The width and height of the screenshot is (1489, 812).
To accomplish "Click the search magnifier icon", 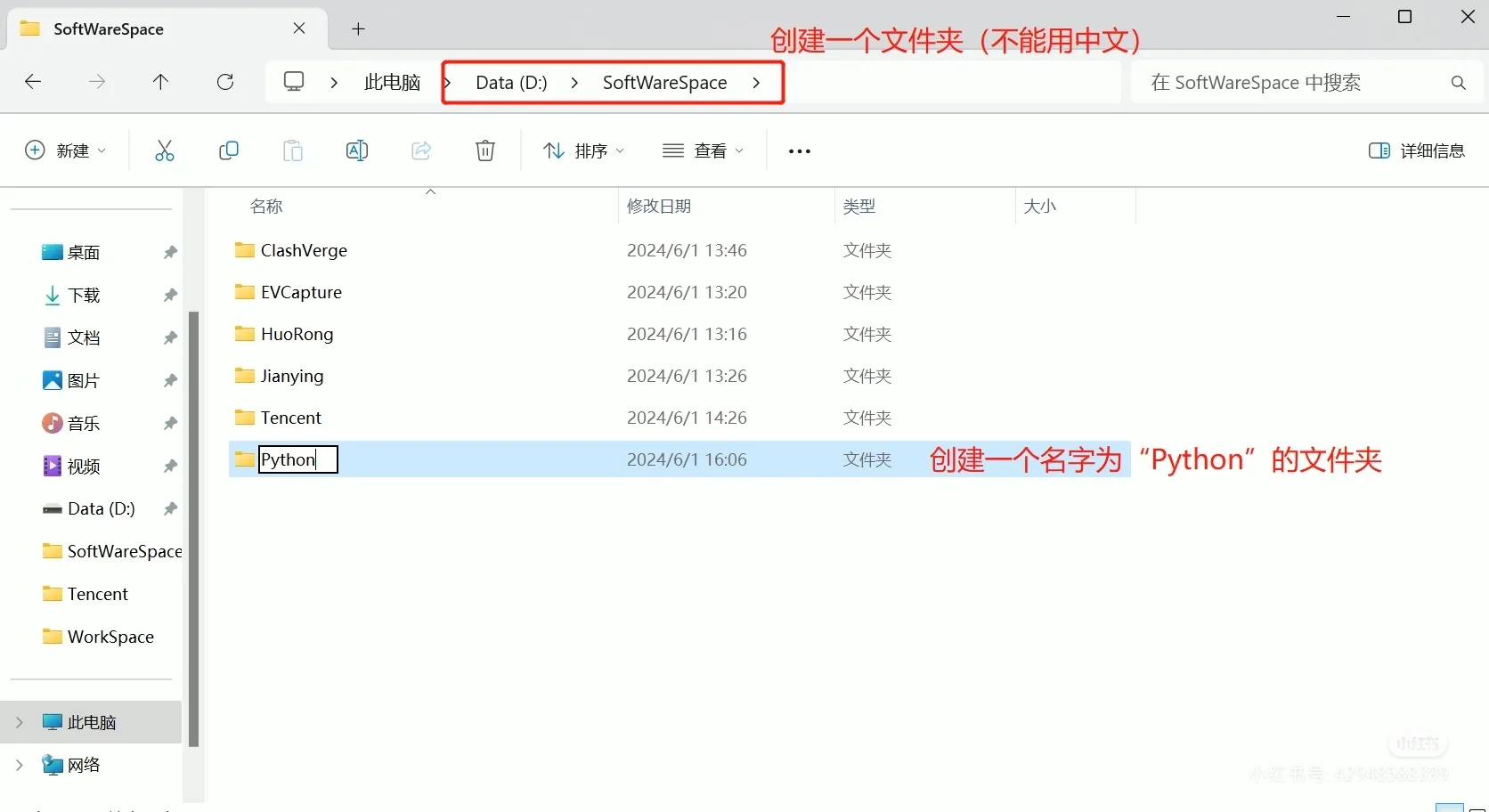I will pos(1458,82).
